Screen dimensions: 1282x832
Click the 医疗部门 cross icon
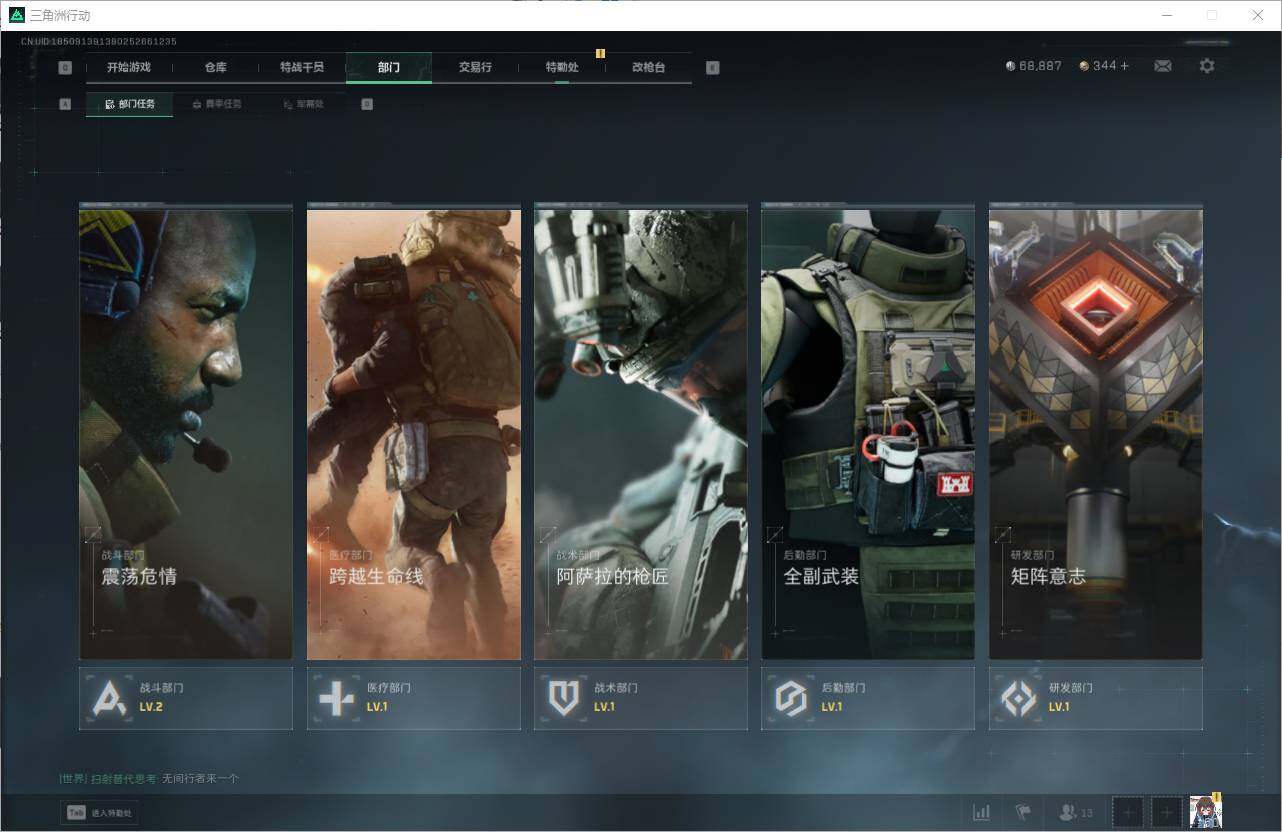tap(336, 698)
